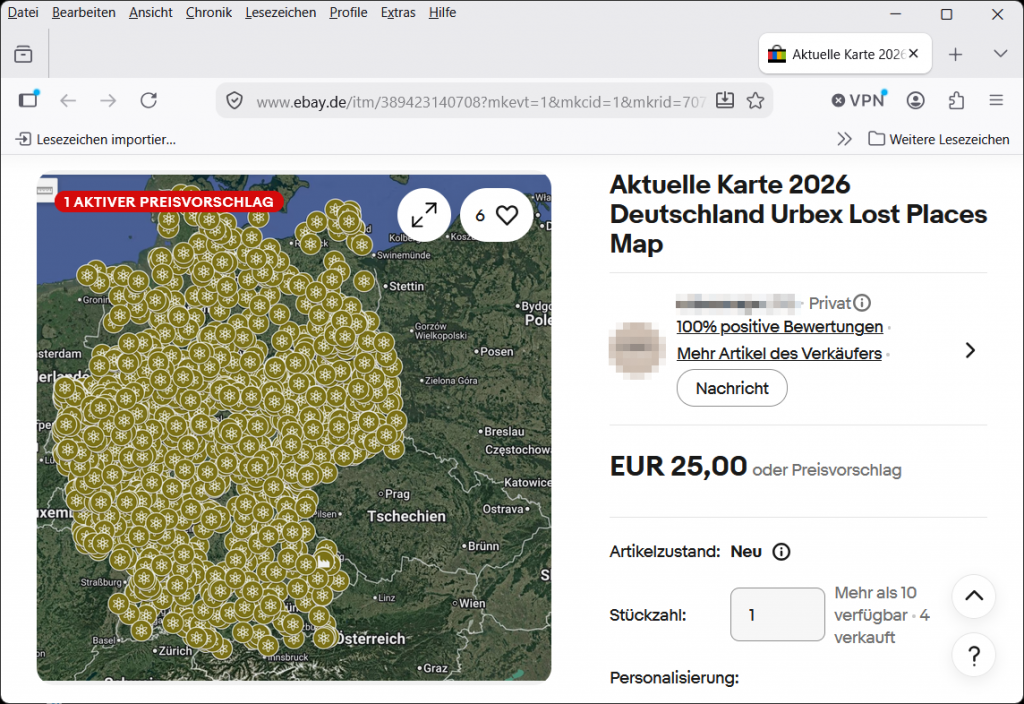Open the Firefox account icon
1024x704 pixels.
pos(916,101)
